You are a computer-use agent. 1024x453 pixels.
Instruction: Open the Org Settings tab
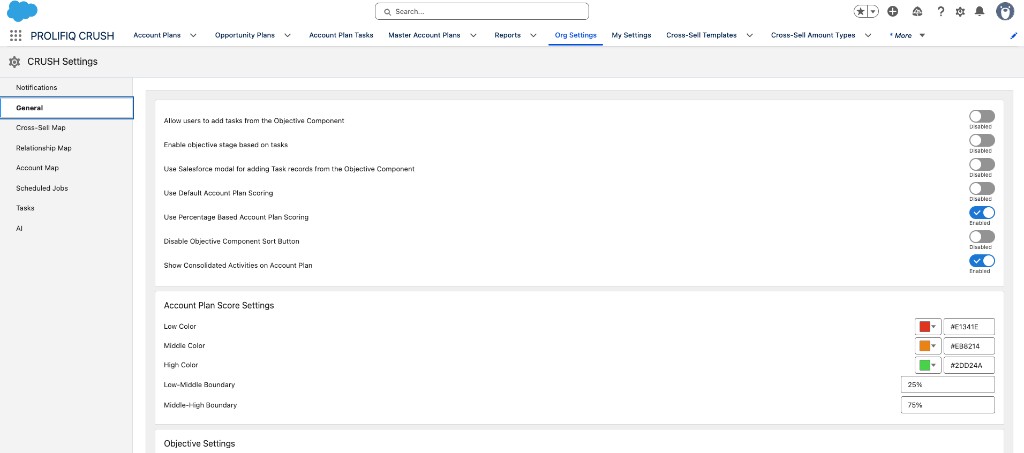pyautogui.click(x=575, y=36)
